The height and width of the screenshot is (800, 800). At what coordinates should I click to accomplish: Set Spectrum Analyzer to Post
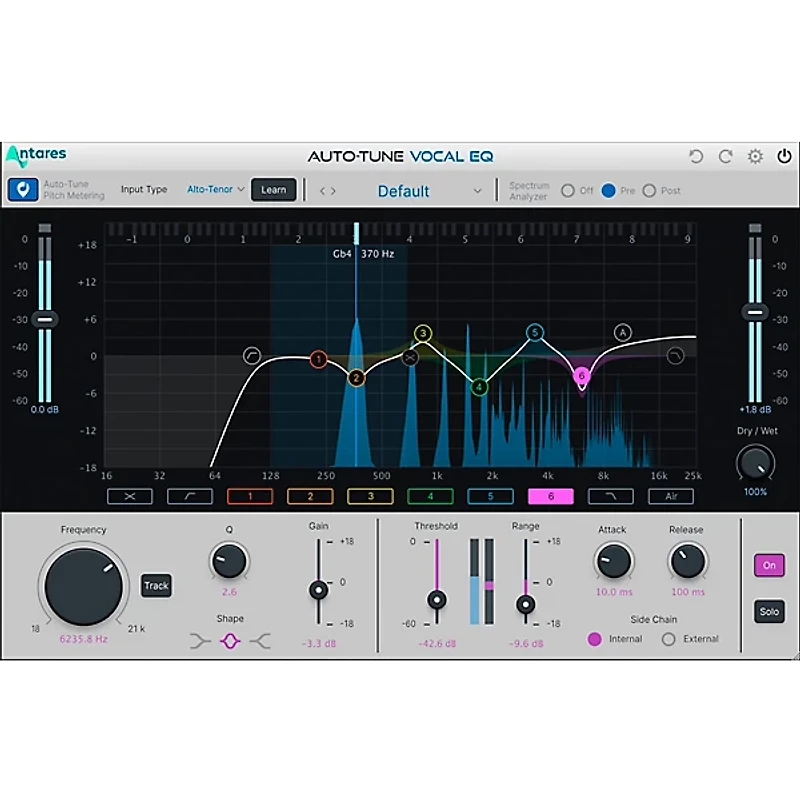649,189
